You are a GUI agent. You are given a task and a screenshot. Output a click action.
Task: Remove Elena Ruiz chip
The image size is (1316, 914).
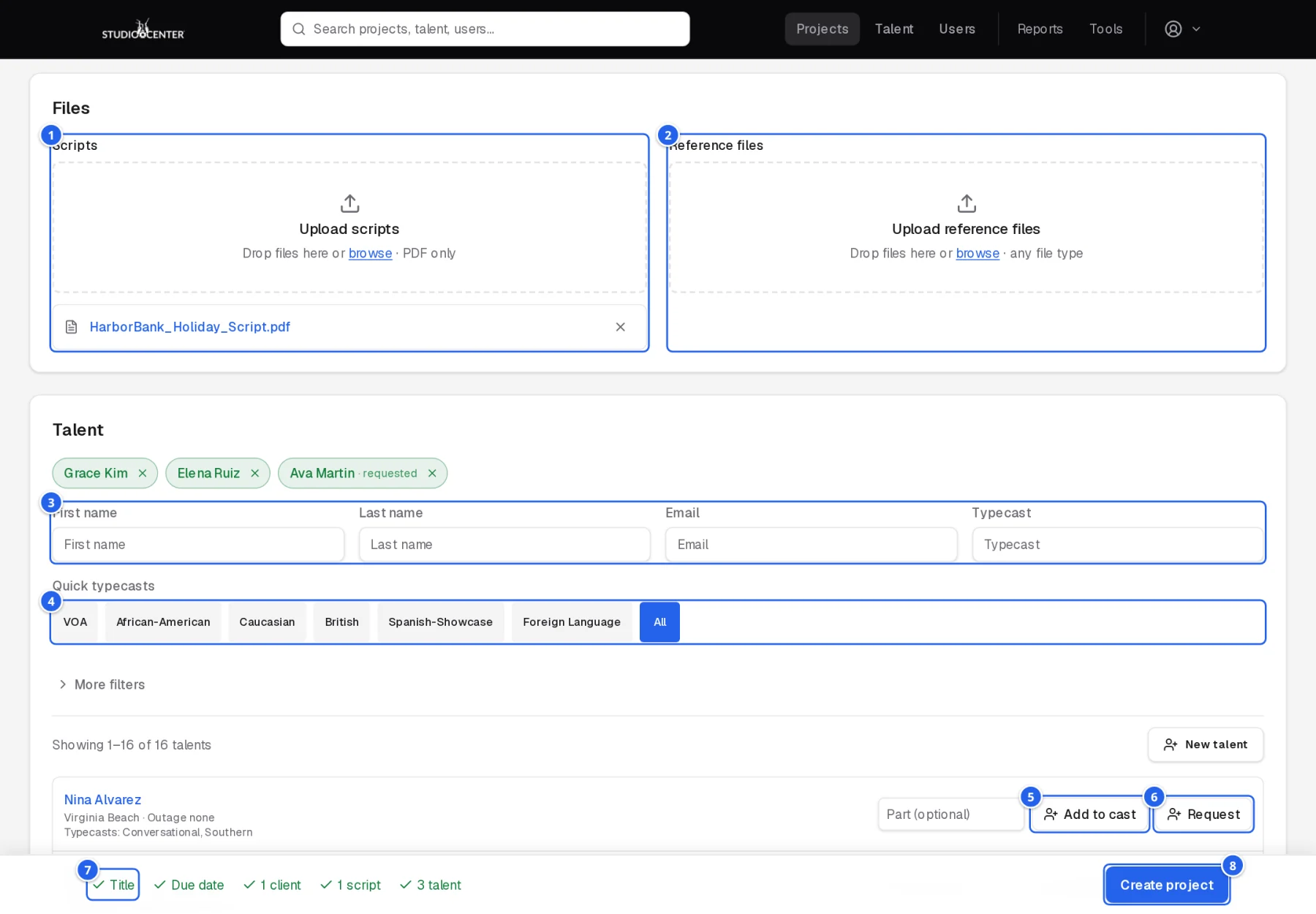[x=254, y=473]
